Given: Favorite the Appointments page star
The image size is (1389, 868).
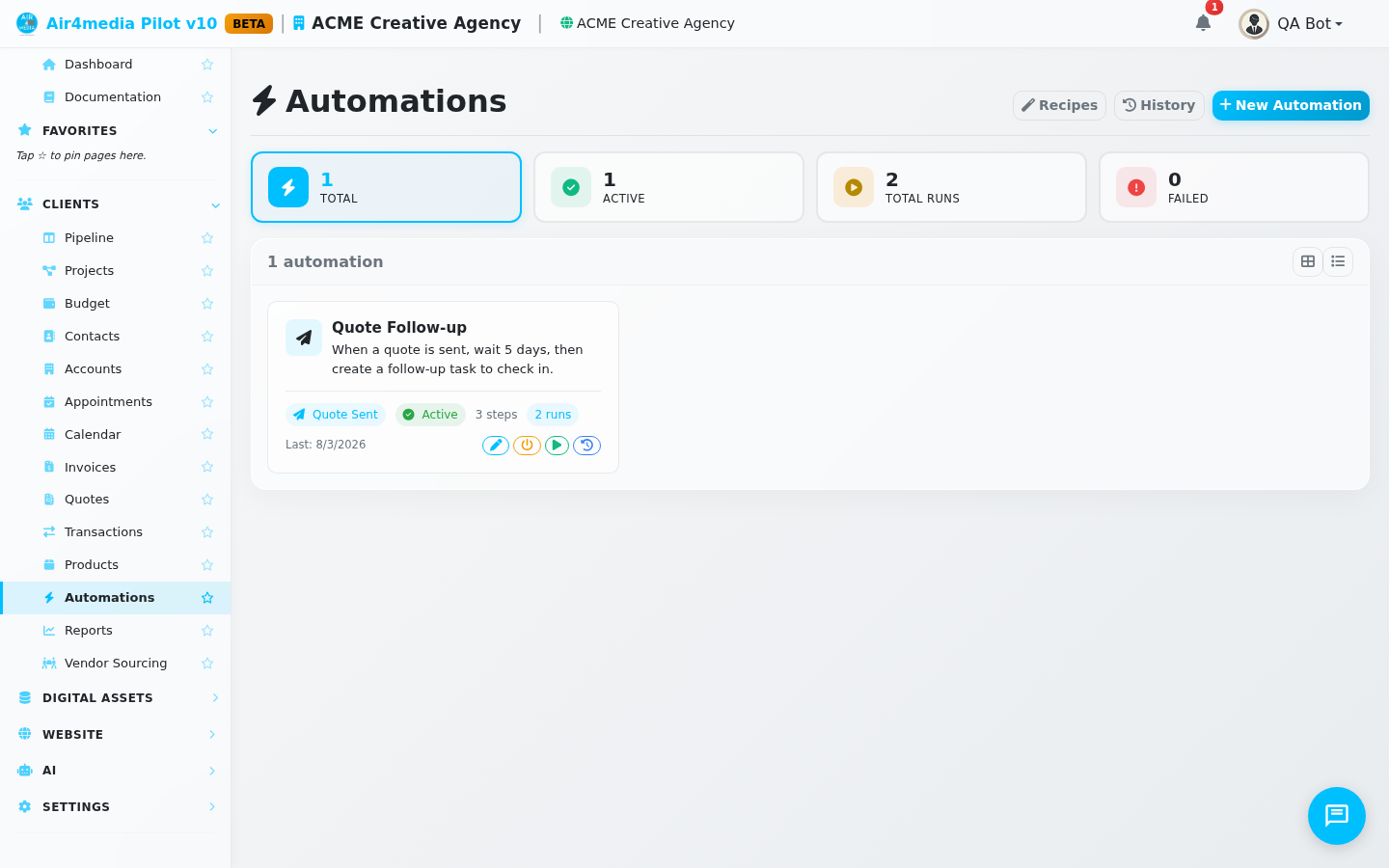Looking at the screenshot, I should pyautogui.click(x=207, y=402).
